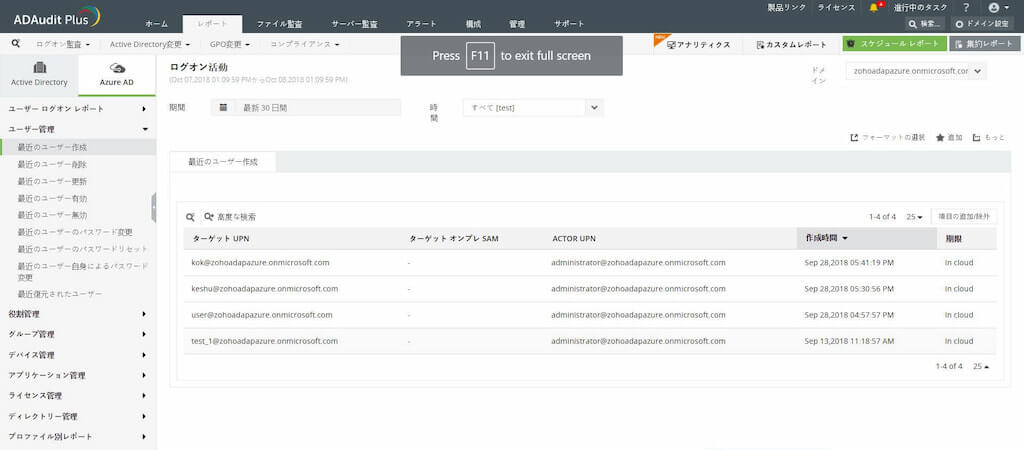
Task: Open コンプライアンス dropdown menu
Action: point(305,44)
